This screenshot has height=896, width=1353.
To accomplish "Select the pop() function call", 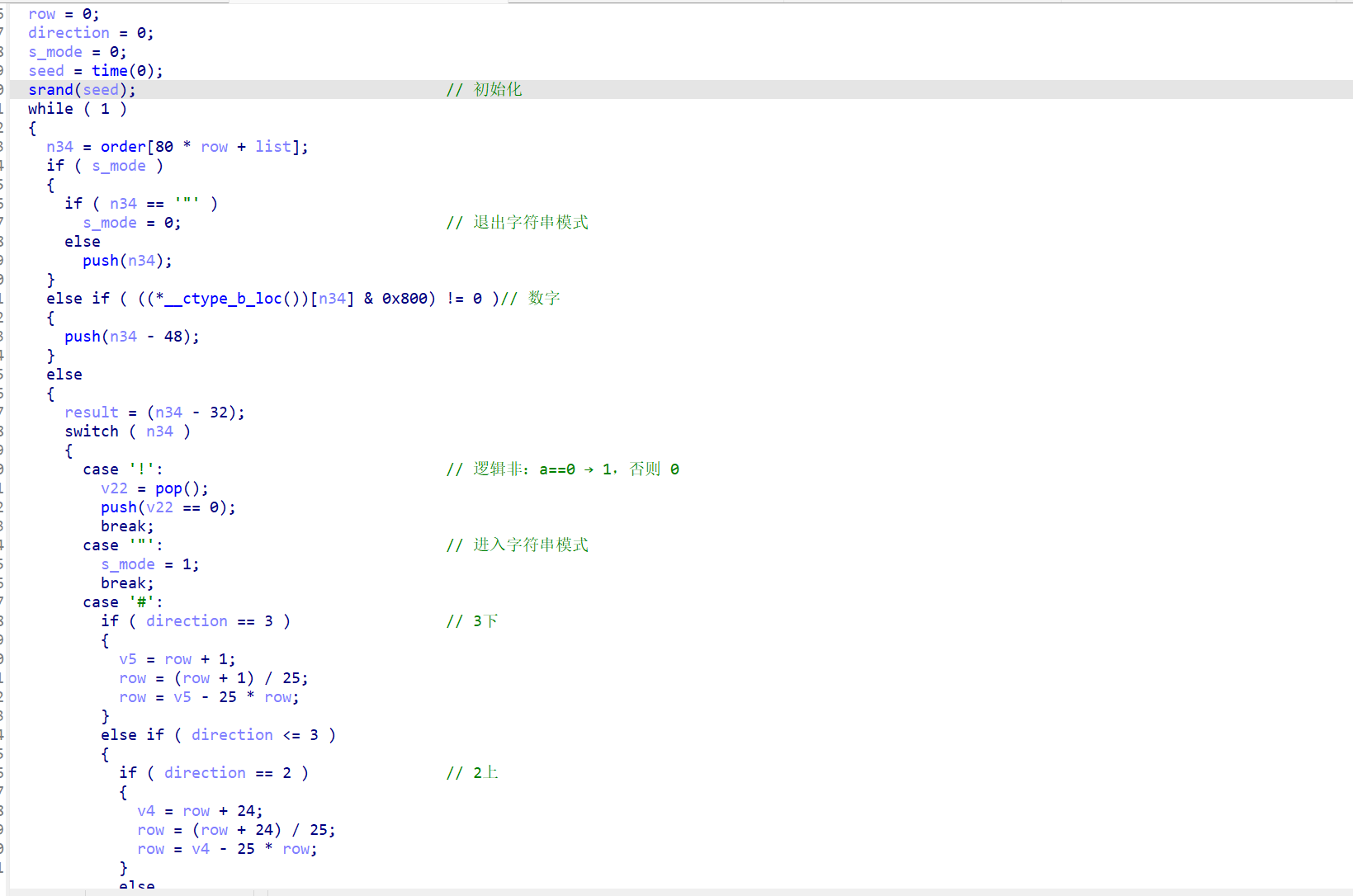I will 169,488.
